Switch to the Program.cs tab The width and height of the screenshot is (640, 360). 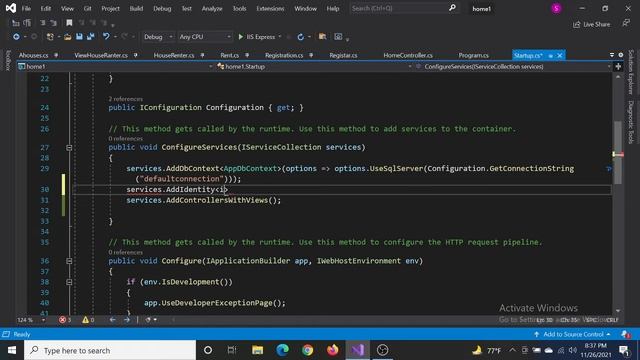pos(473,55)
